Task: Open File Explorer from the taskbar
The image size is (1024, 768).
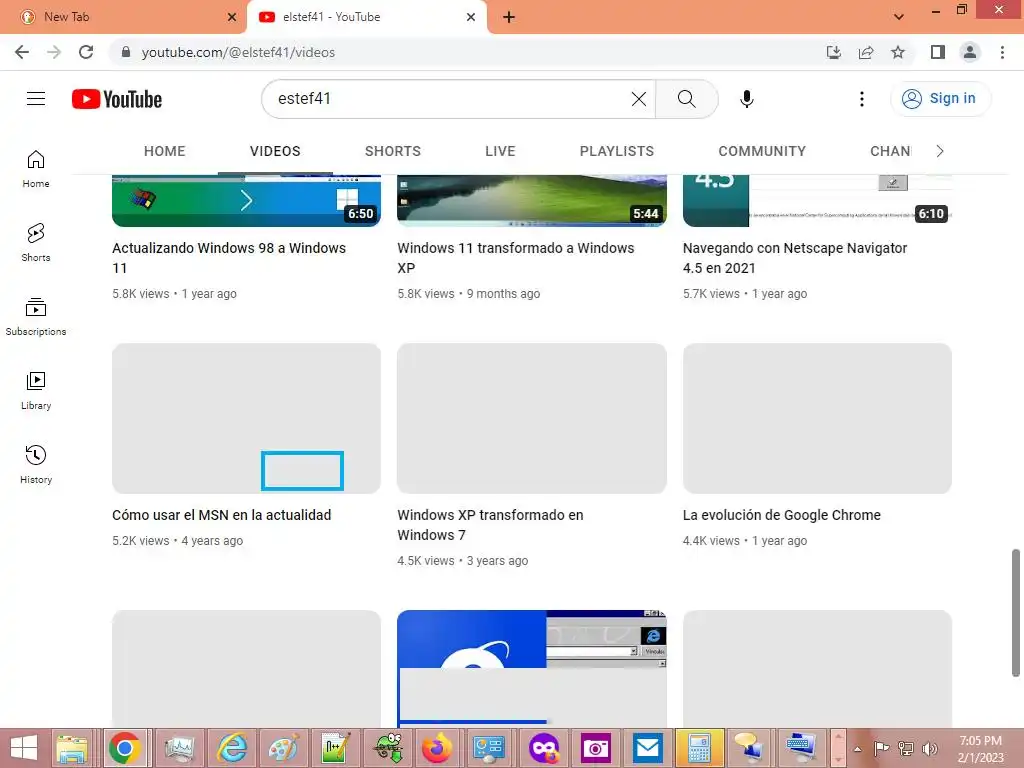Action: [x=72, y=748]
